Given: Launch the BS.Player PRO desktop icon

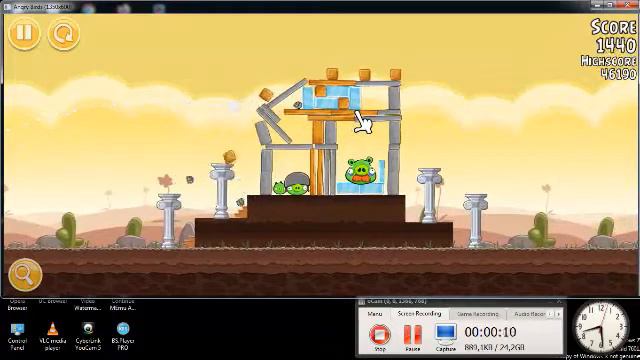Looking at the screenshot, I should 123,337.
